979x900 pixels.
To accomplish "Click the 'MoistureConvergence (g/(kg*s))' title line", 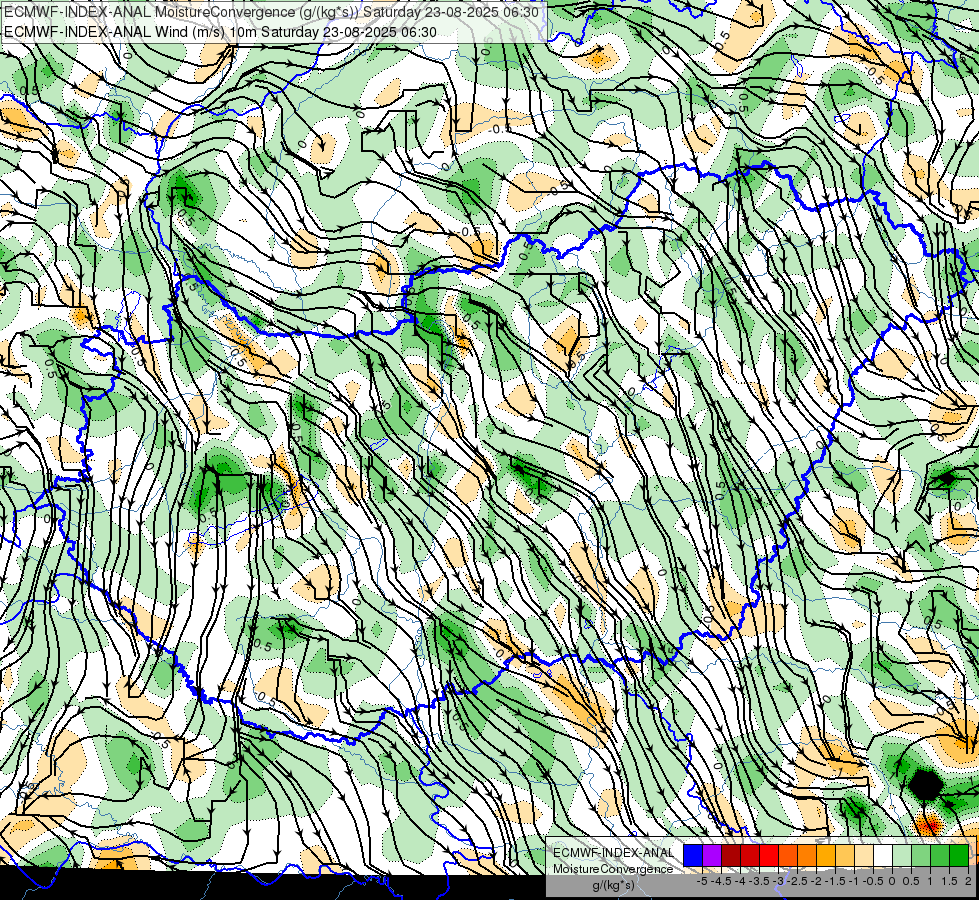I will [x=272, y=12].
